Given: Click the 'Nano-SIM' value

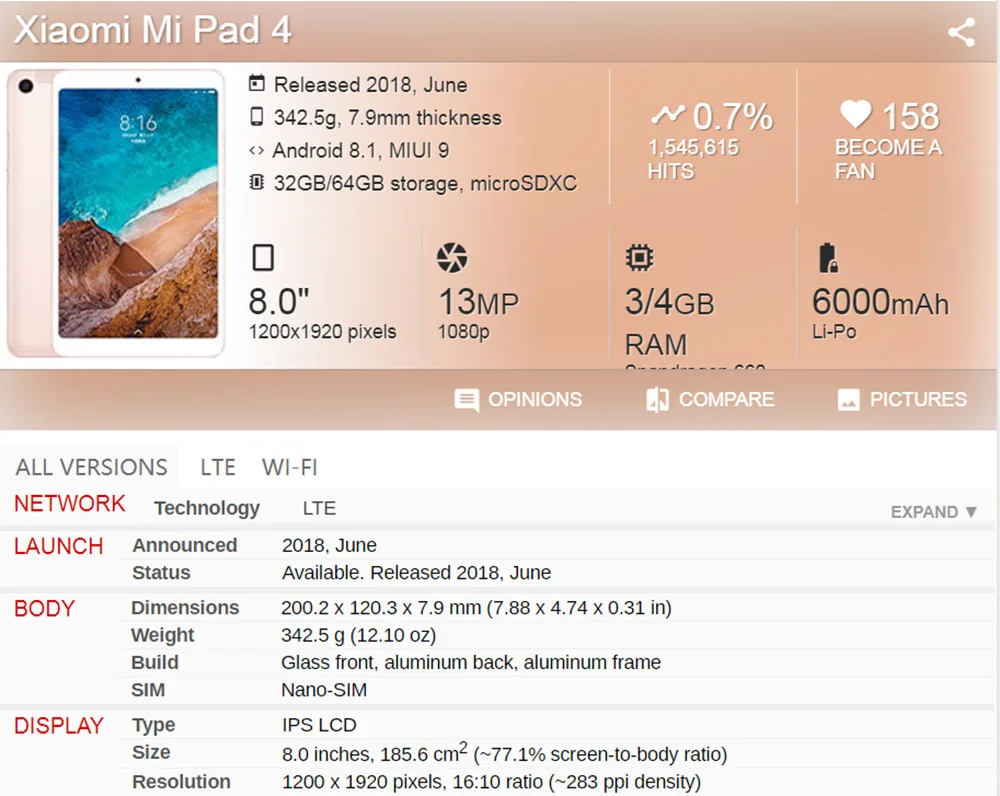Looking at the screenshot, I should coord(324,690).
